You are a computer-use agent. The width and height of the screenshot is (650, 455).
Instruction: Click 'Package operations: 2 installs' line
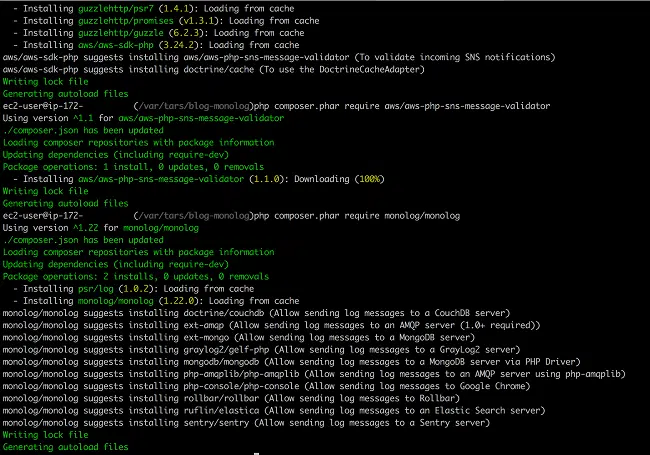coord(136,276)
